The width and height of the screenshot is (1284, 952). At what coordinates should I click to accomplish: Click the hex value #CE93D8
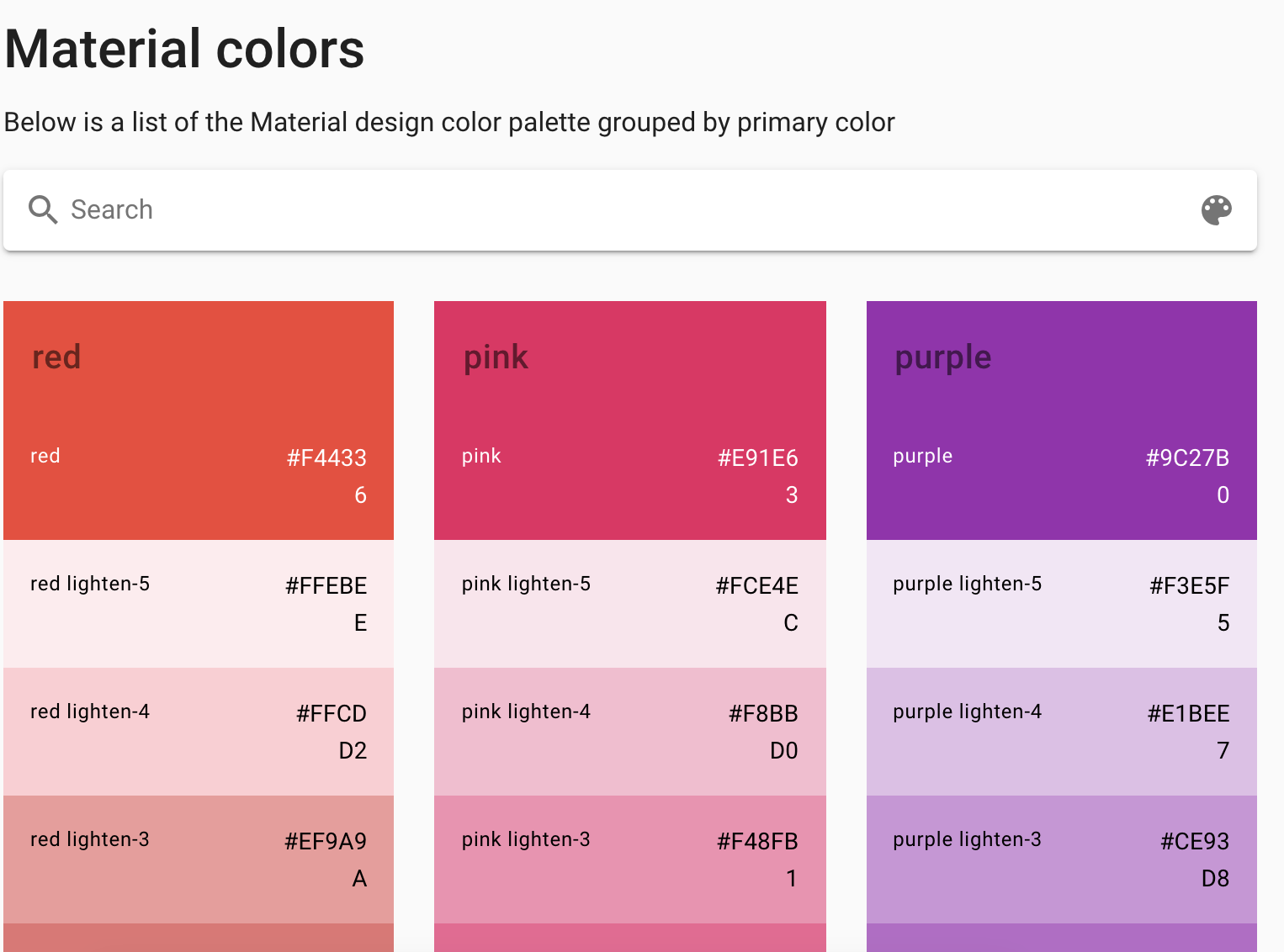1195,859
